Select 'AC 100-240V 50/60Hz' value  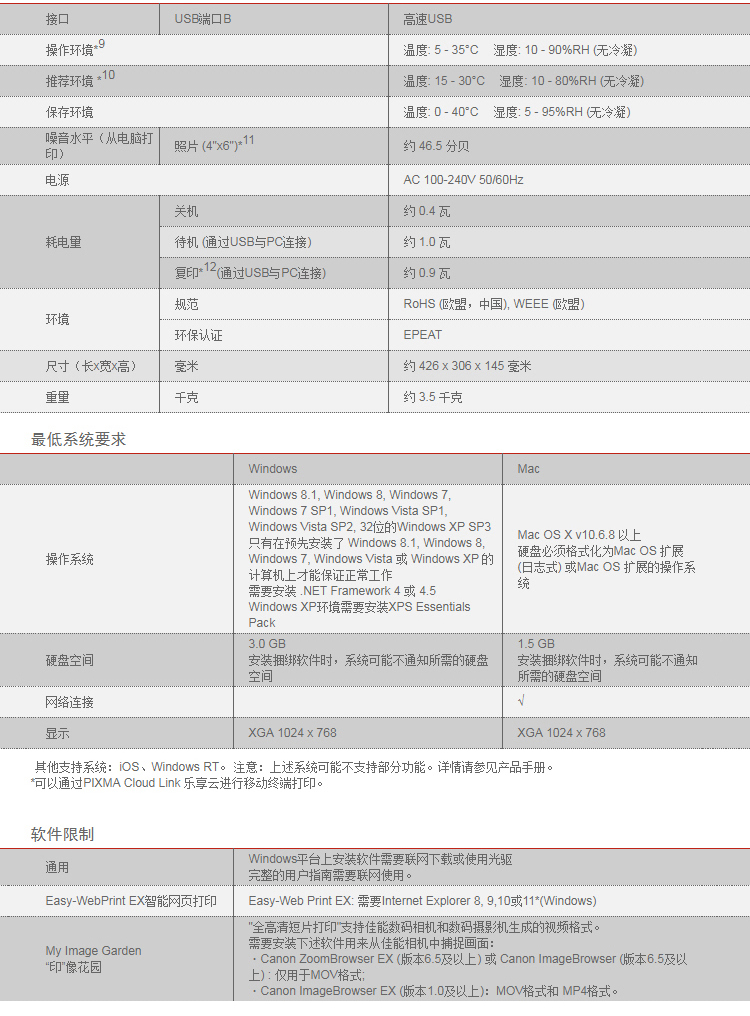pyautogui.click(x=463, y=180)
